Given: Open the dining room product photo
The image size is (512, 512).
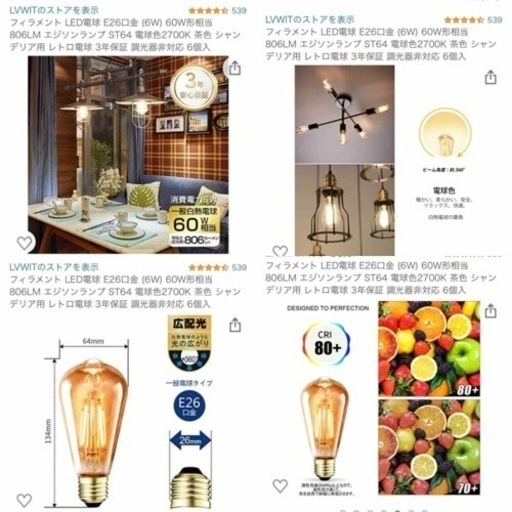Looking at the screenshot, I should [x=128, y=155].
